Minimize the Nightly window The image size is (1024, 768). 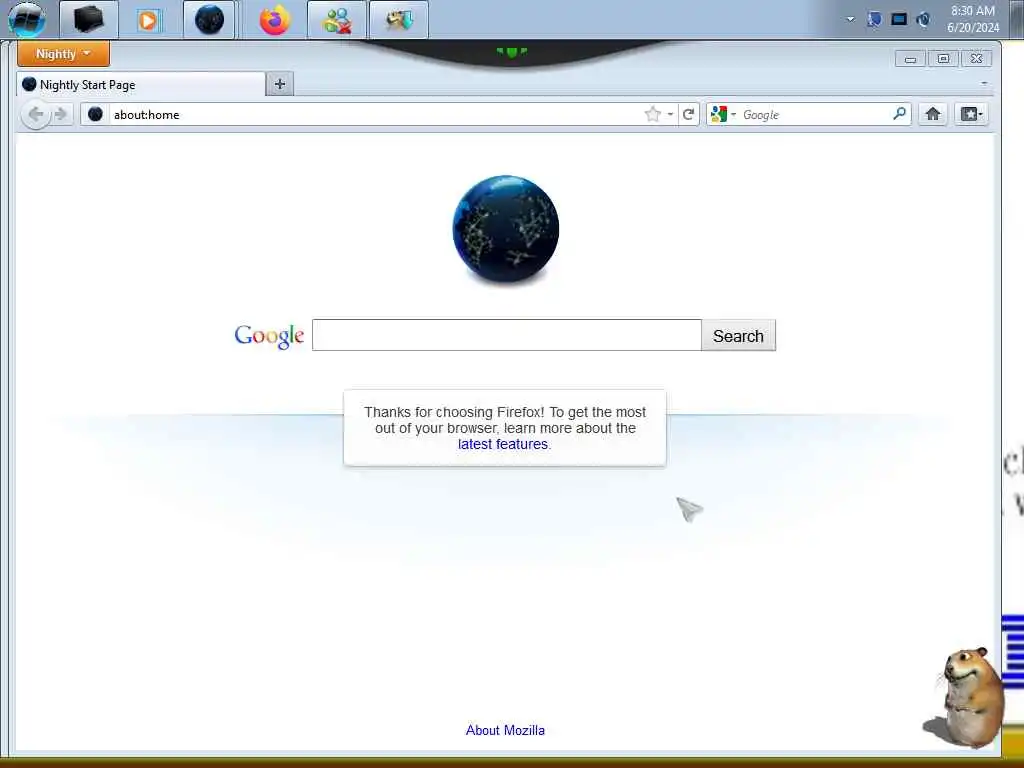coord(910,59)
